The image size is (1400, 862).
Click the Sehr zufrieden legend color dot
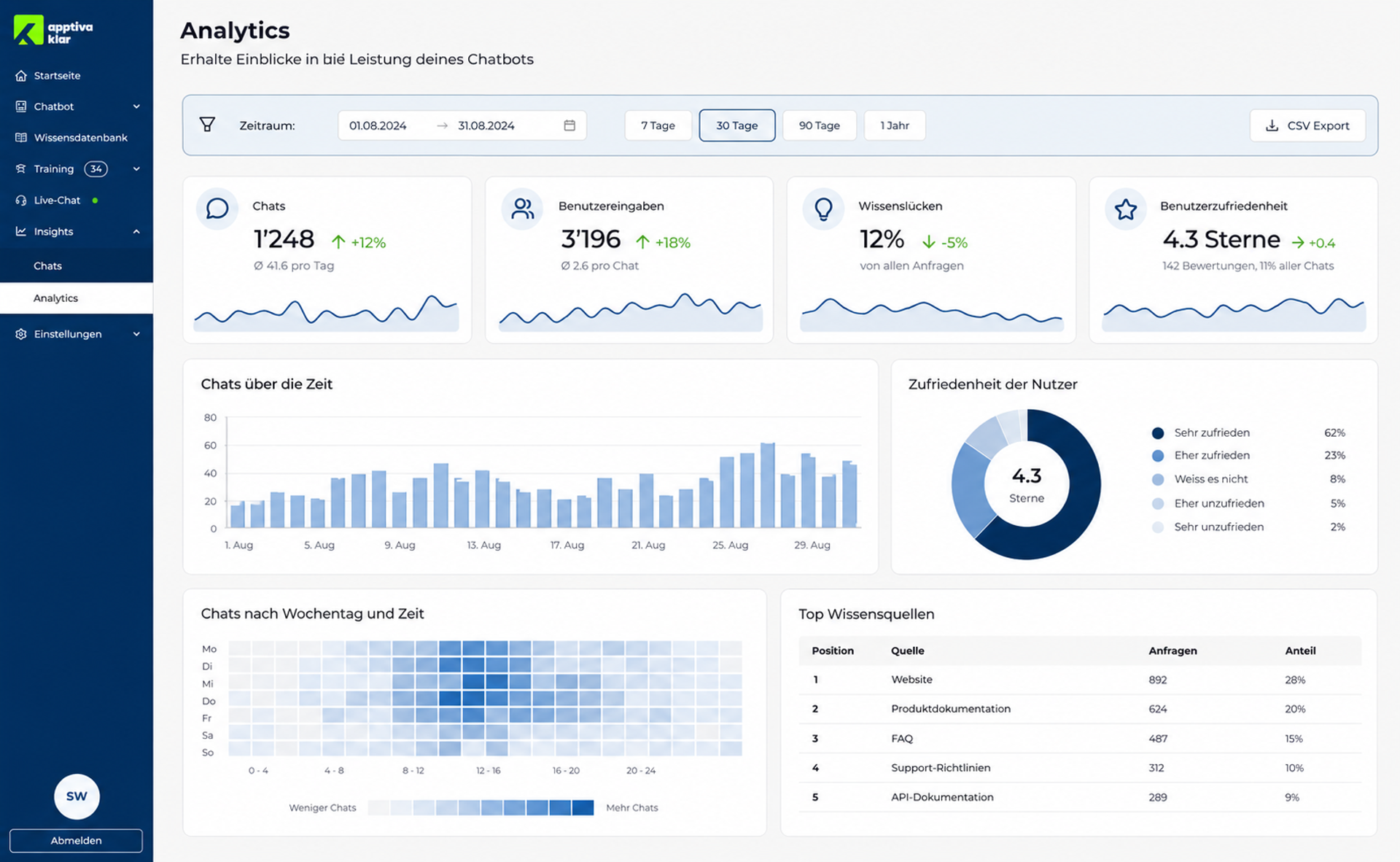tap(1157, 433)
